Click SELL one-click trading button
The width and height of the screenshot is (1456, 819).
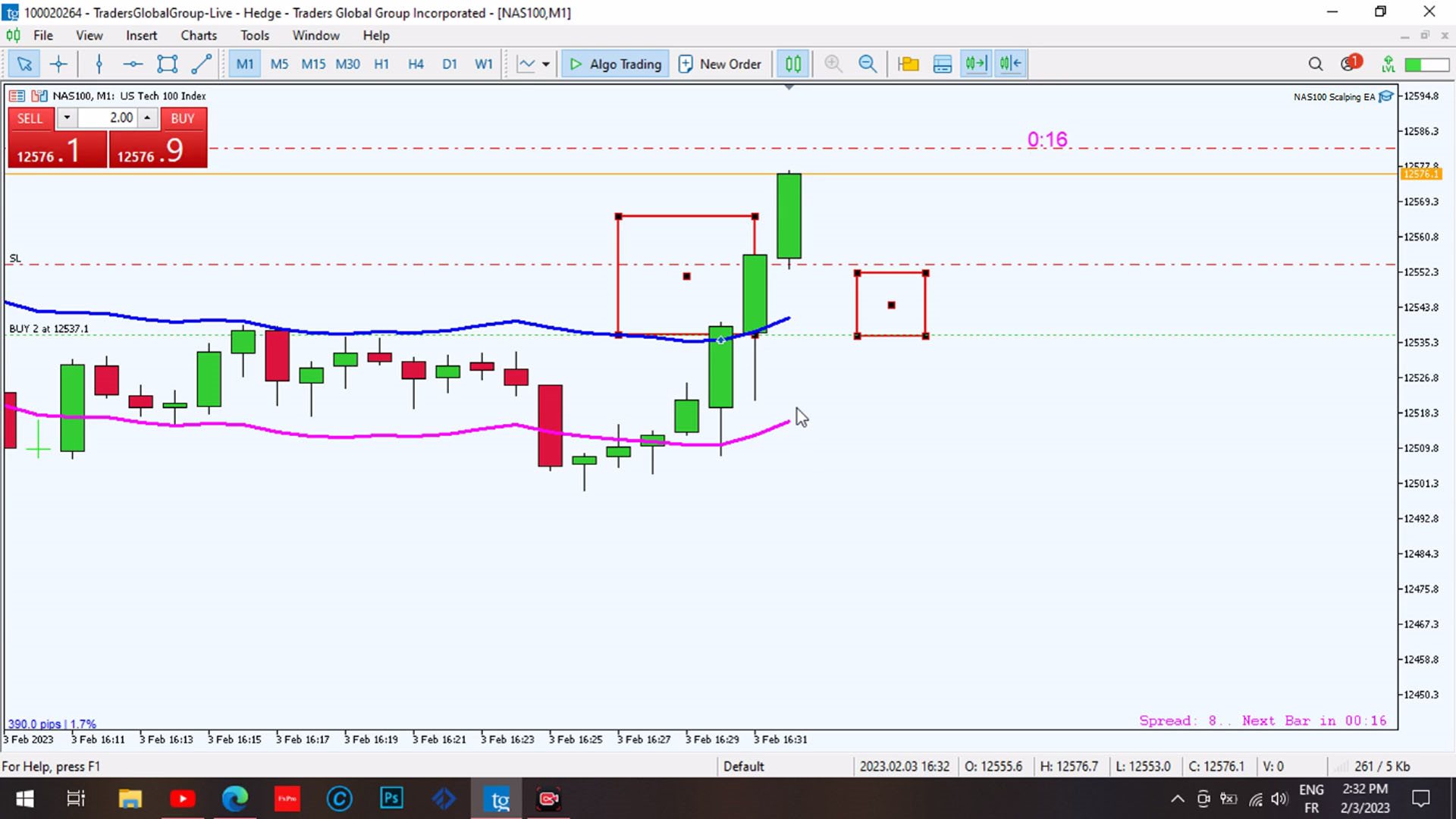coord(30,118)
